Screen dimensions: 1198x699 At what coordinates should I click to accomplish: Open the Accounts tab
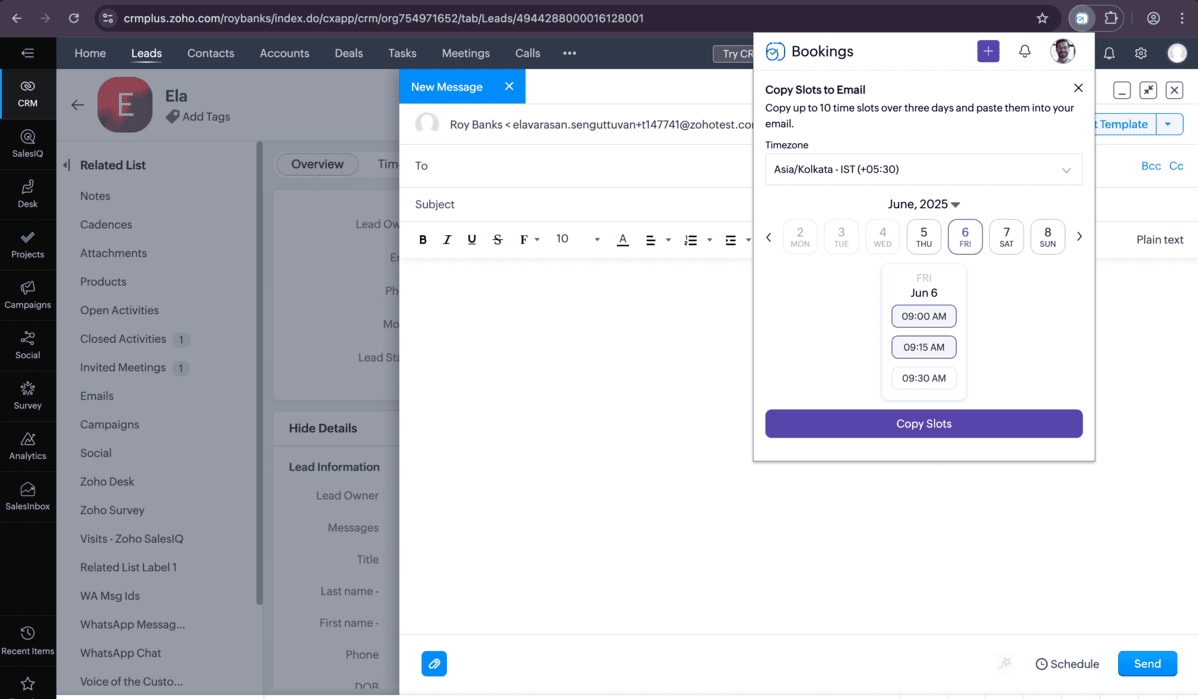click(x=284, y=53)
